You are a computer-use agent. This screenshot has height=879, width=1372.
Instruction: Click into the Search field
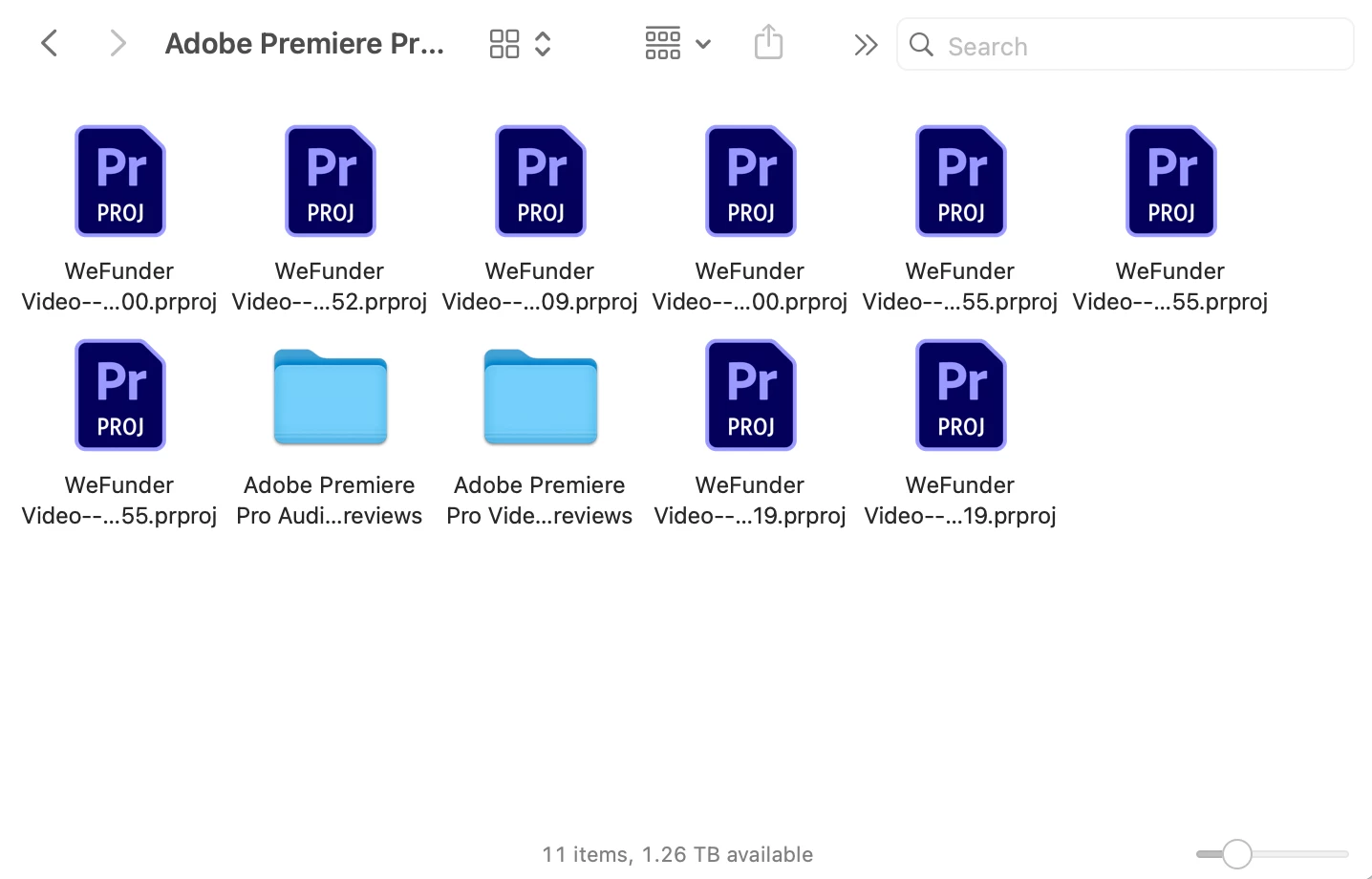(1125, 45)
